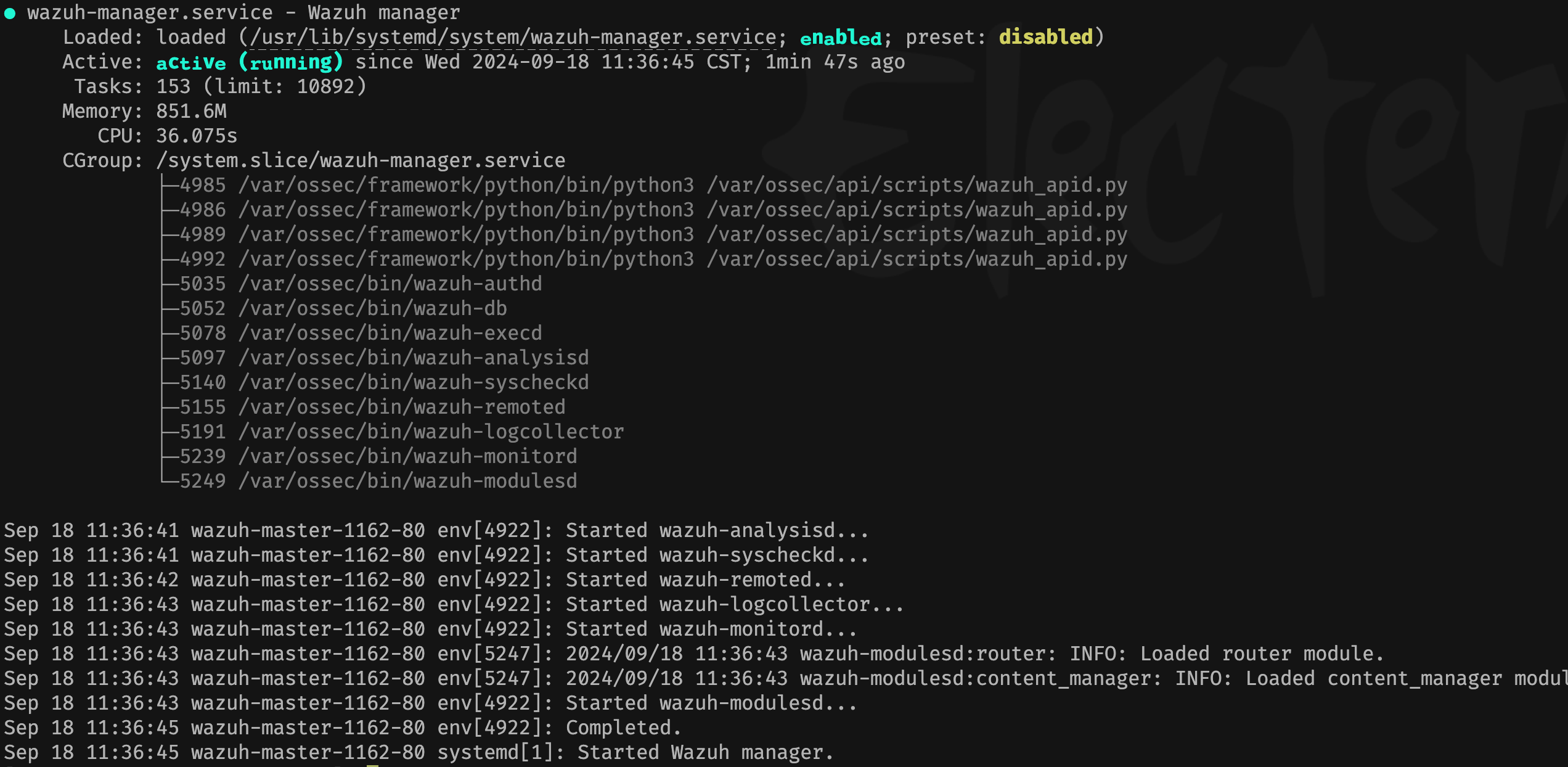Open the wazuh-manager.service unit file path link
Image resolution: width=1568 pixels, height=767 pixels.
(x=513, y=38)
